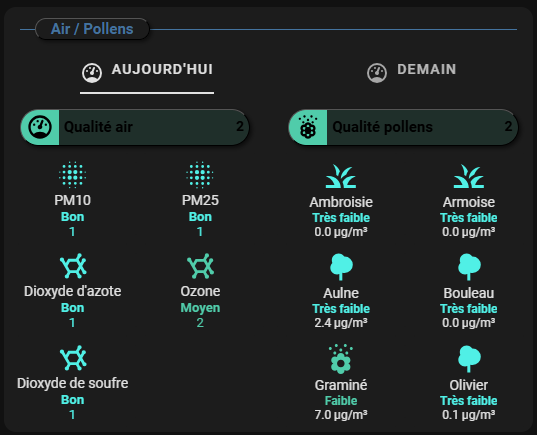Click the Ambroisie plant icon
Image resolution: width=537 pixels, height=435 pixels.
point(341,176)
